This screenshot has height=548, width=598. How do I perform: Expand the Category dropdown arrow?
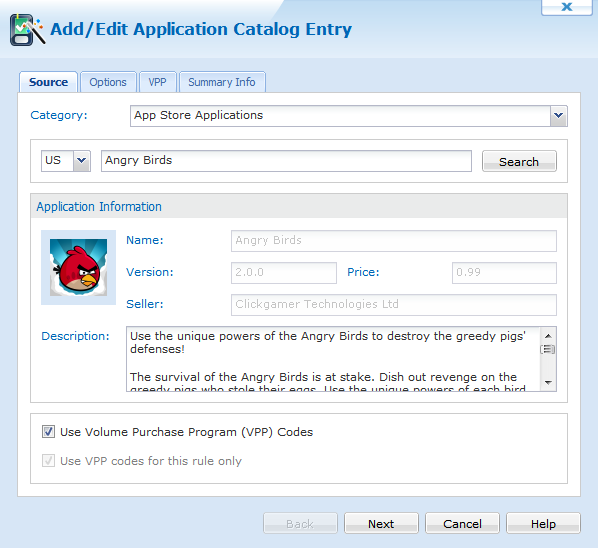(x=558, y=116)
